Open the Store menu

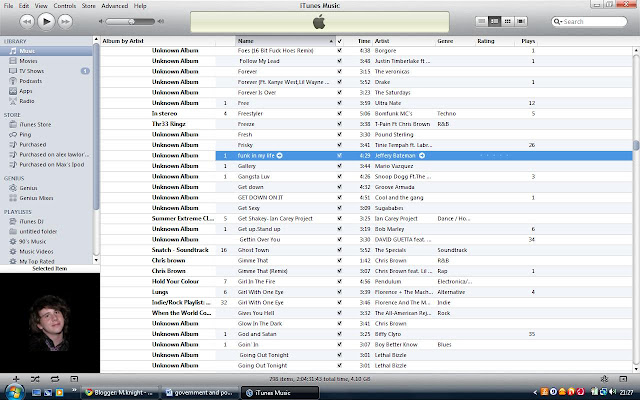tap(89, 6)
